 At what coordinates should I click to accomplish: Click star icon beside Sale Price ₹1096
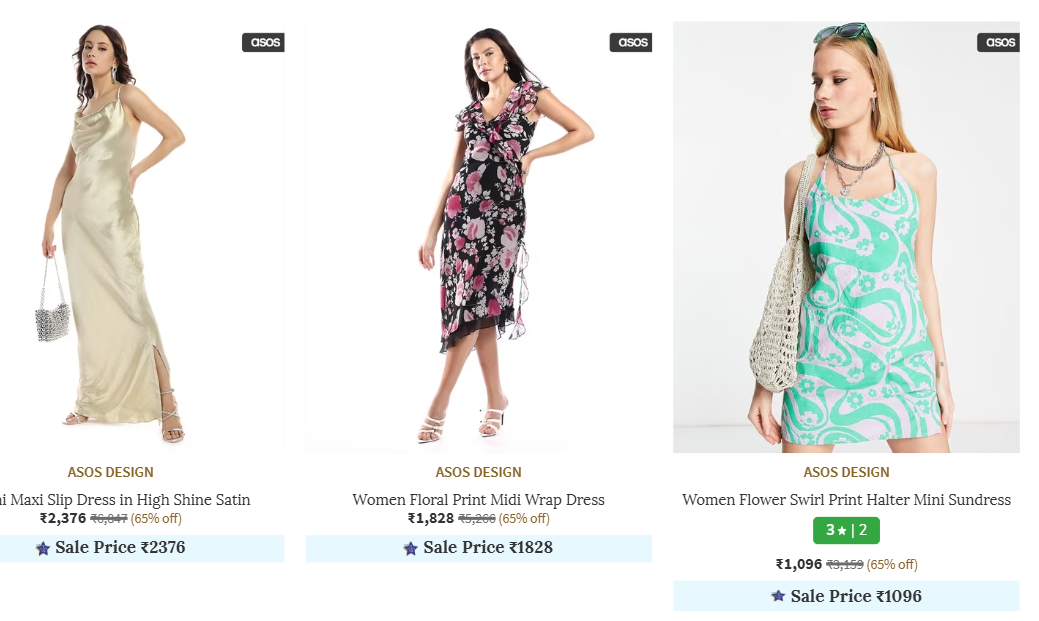pos(778,596)
